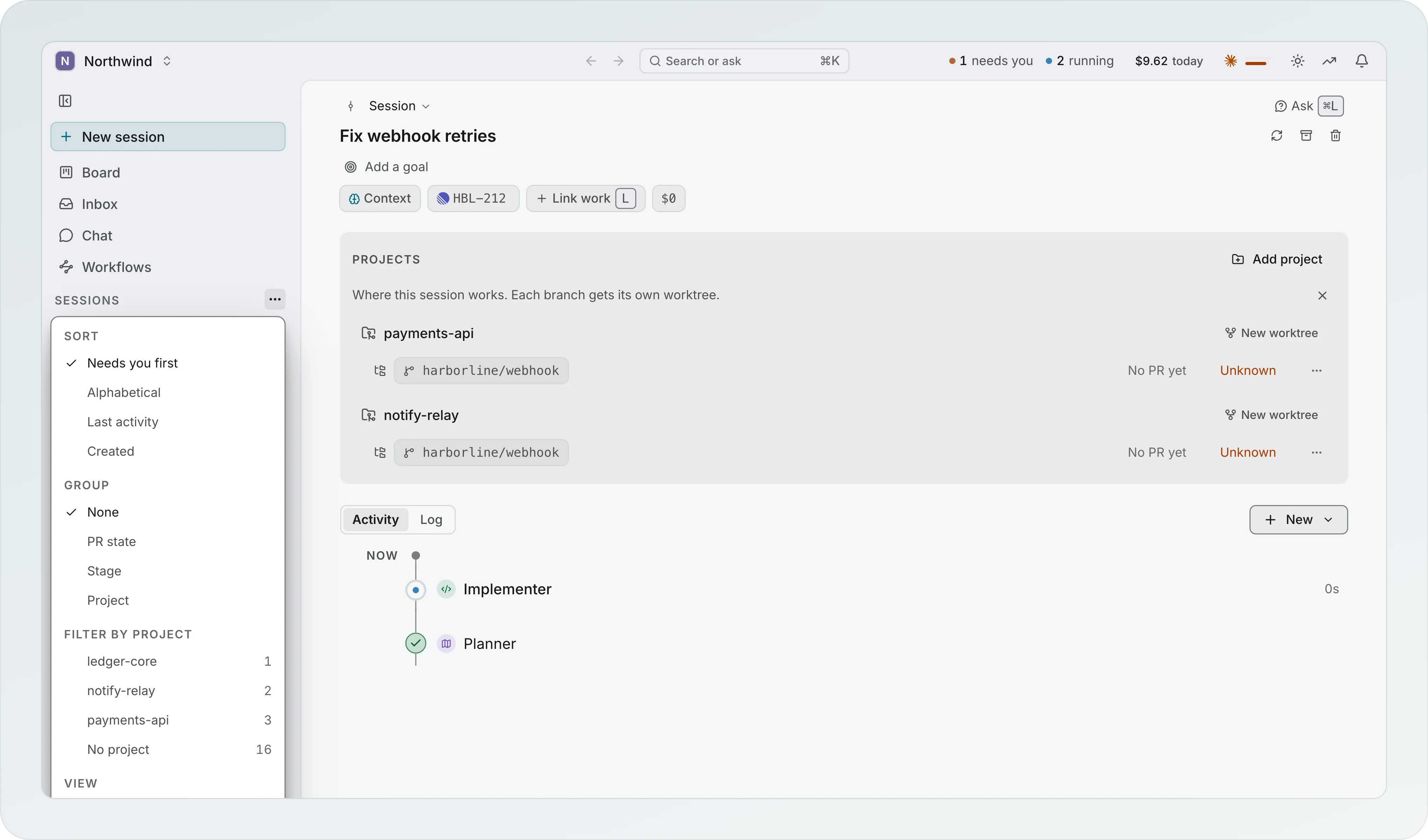Image resolution: width=1428 pixels, height=840 pixels.
Task: Click the Planner map icon
Action: point(446,643)
